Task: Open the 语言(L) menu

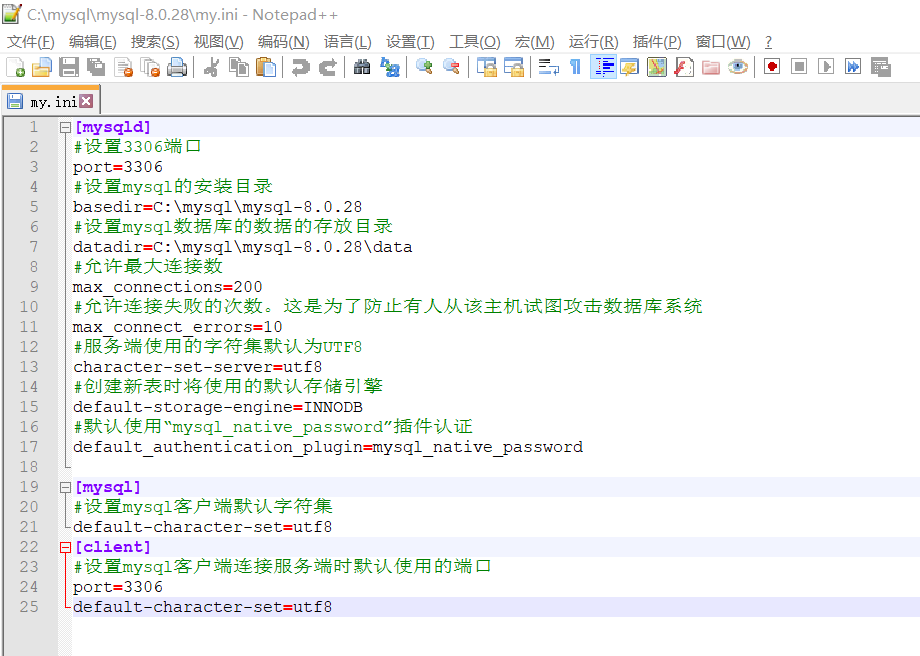Action: [x=347, y=42]
